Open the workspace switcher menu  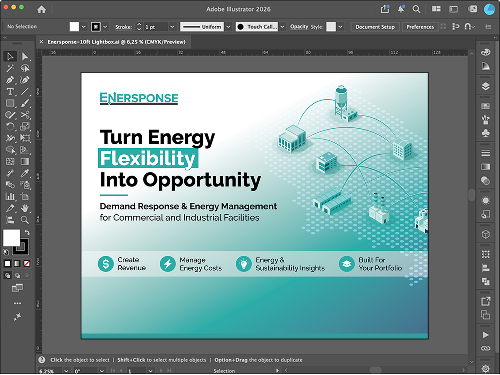pos(454,9)
